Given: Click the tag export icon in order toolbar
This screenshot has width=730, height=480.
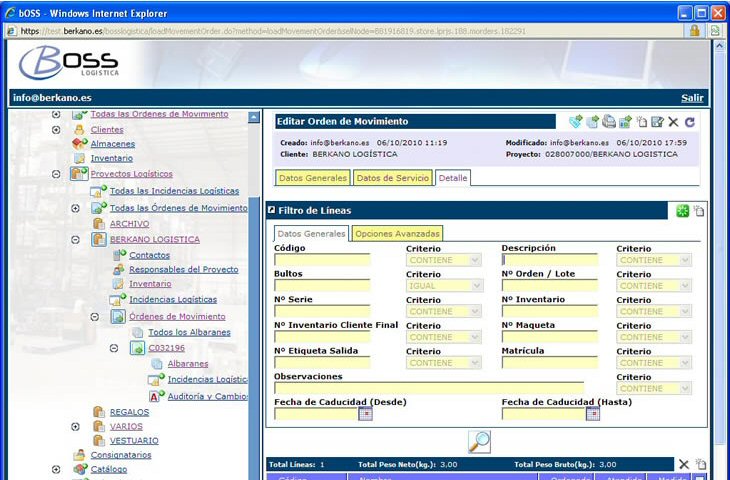Looking at the screenshot, I should click(x=575, y=122).
